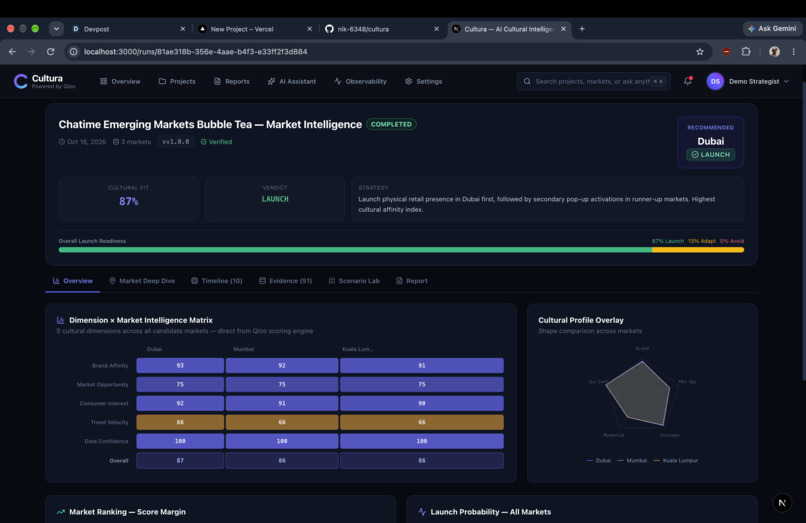This screenshot has height=523, width=806.
Task: Click site info icon in address bar
Action: [74, 51]
